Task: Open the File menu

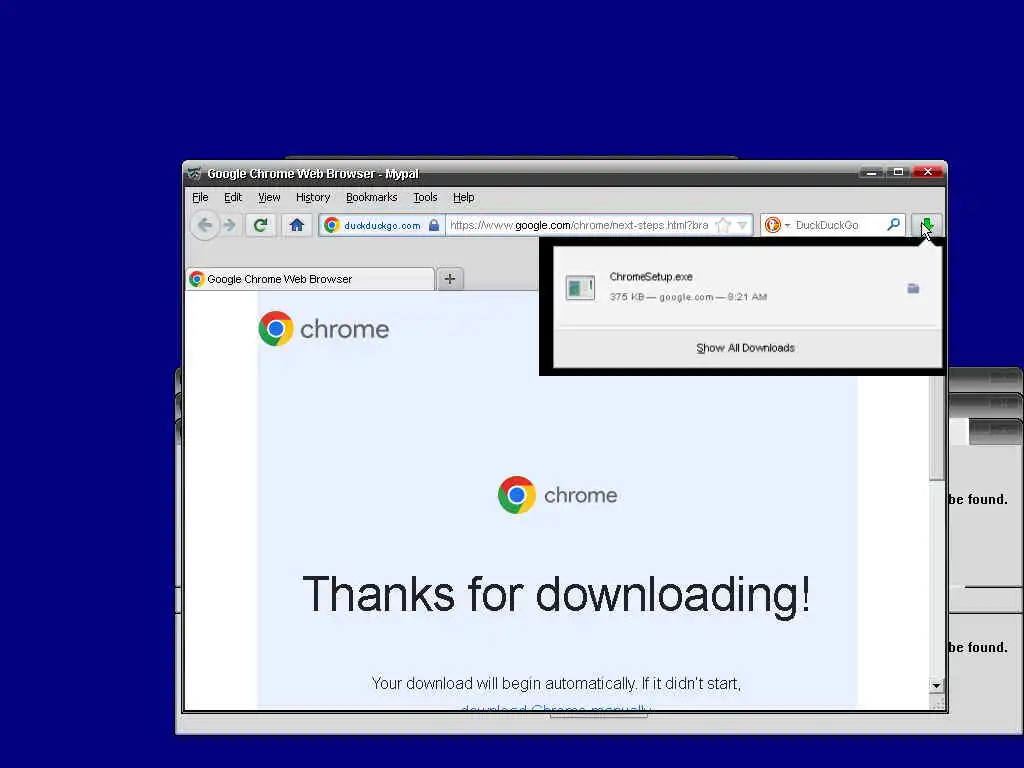Action: pyautogui.click(x=200, y=197)
